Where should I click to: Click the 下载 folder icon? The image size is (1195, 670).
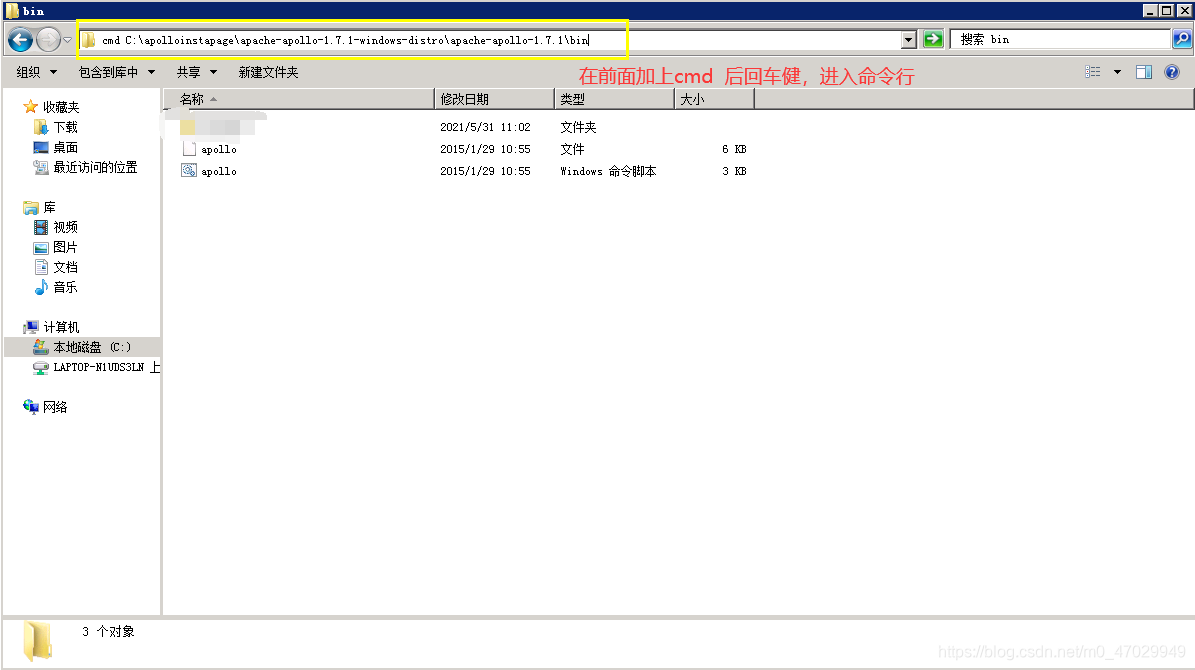pos(41,127)
